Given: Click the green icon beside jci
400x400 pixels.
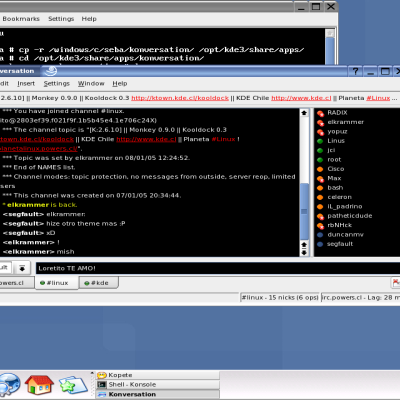Looking at the screenshot, I should click(320, 150).
